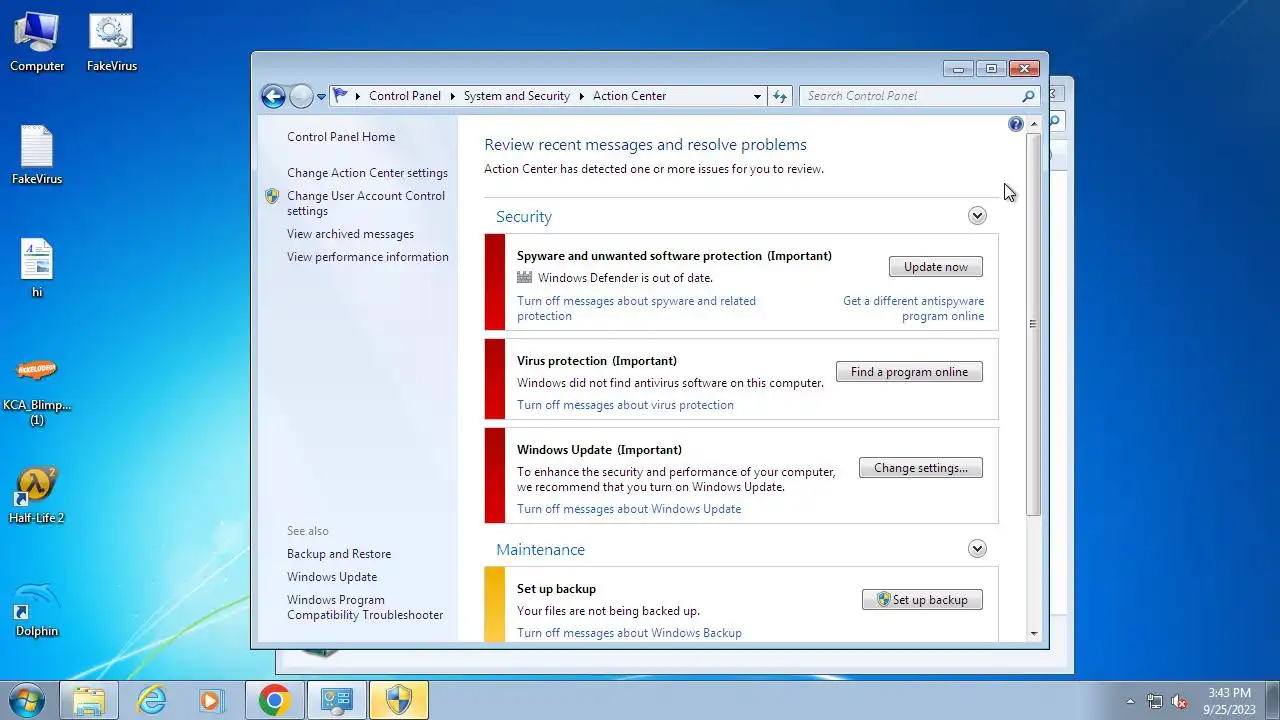The width and height of the screenshot is (1280, 720).
Task: Open recent pages dropdown arrow
Action: tap(321, 97)
